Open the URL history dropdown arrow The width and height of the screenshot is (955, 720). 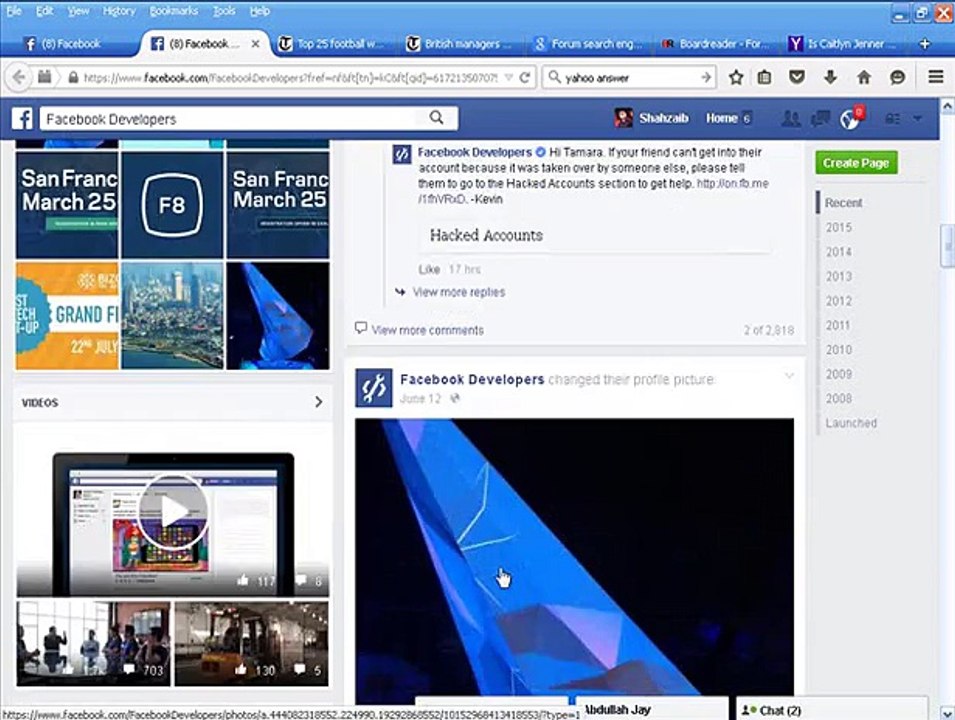tap(509, 77)
